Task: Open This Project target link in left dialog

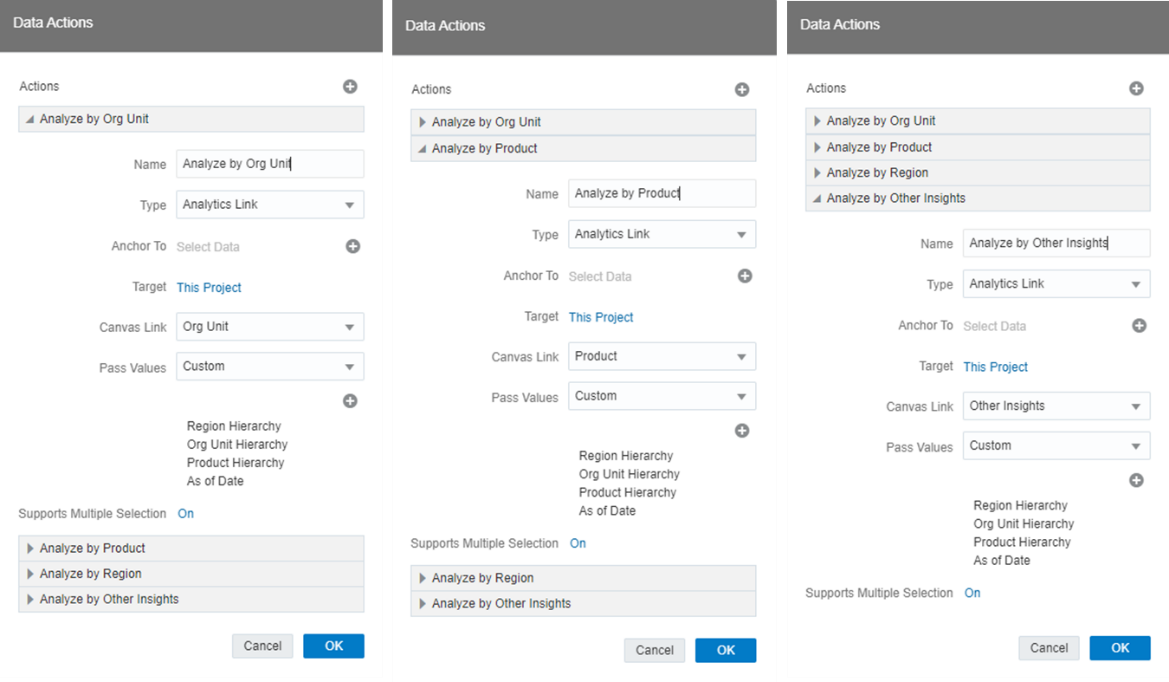Action: click(209, 288)
